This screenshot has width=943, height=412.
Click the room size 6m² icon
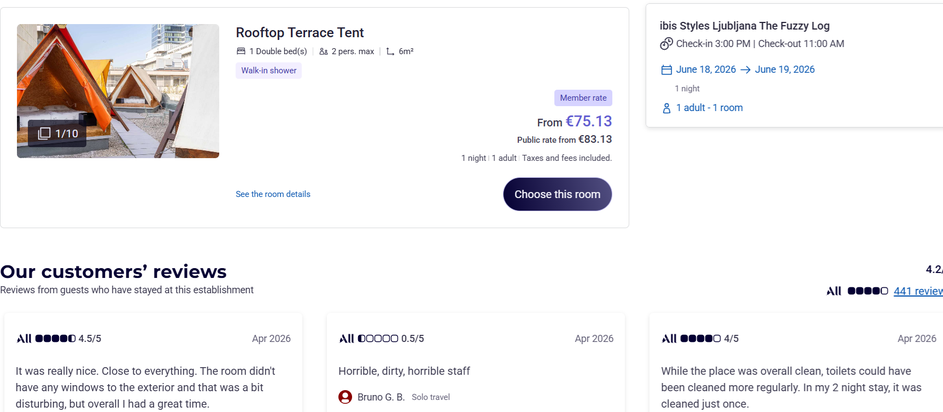pos(390,51)
